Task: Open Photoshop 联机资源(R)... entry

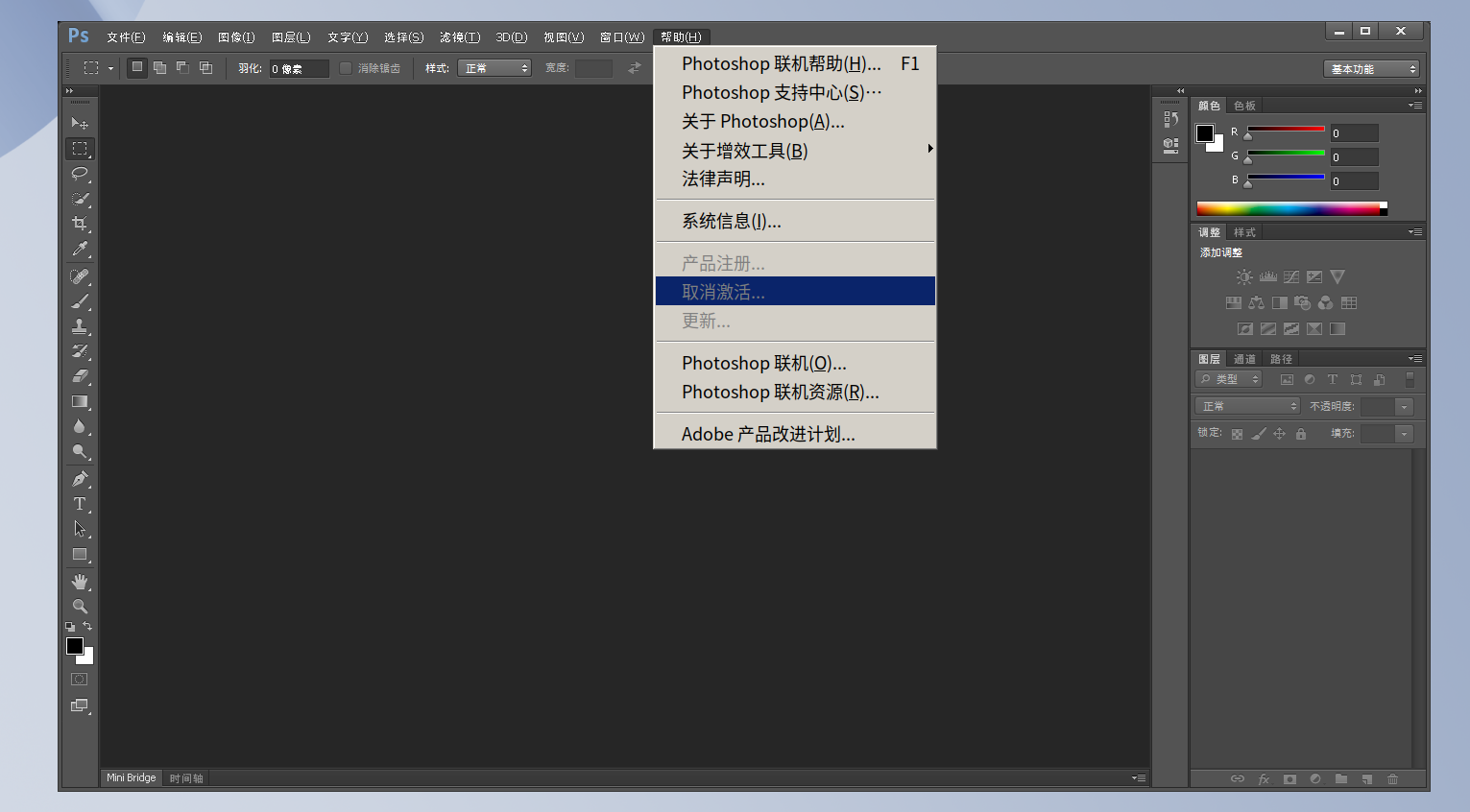Action: [796, 392]
